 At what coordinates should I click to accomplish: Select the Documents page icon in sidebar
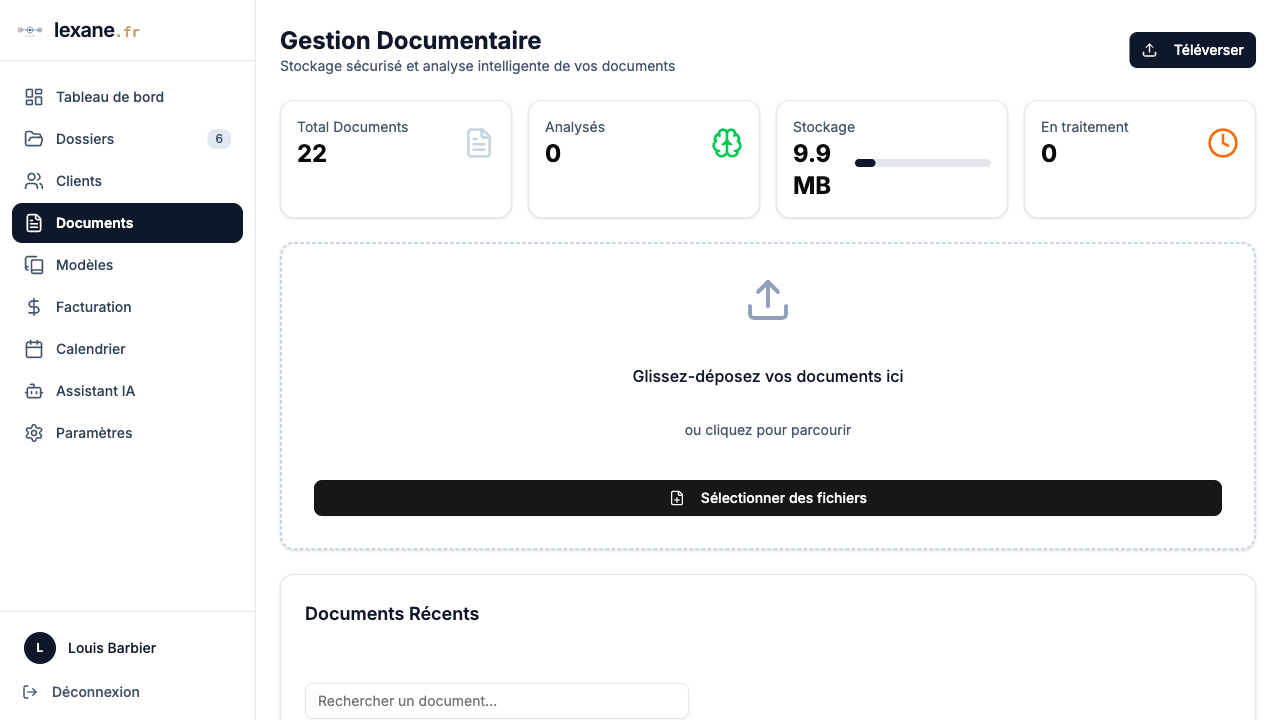(33, 222)
